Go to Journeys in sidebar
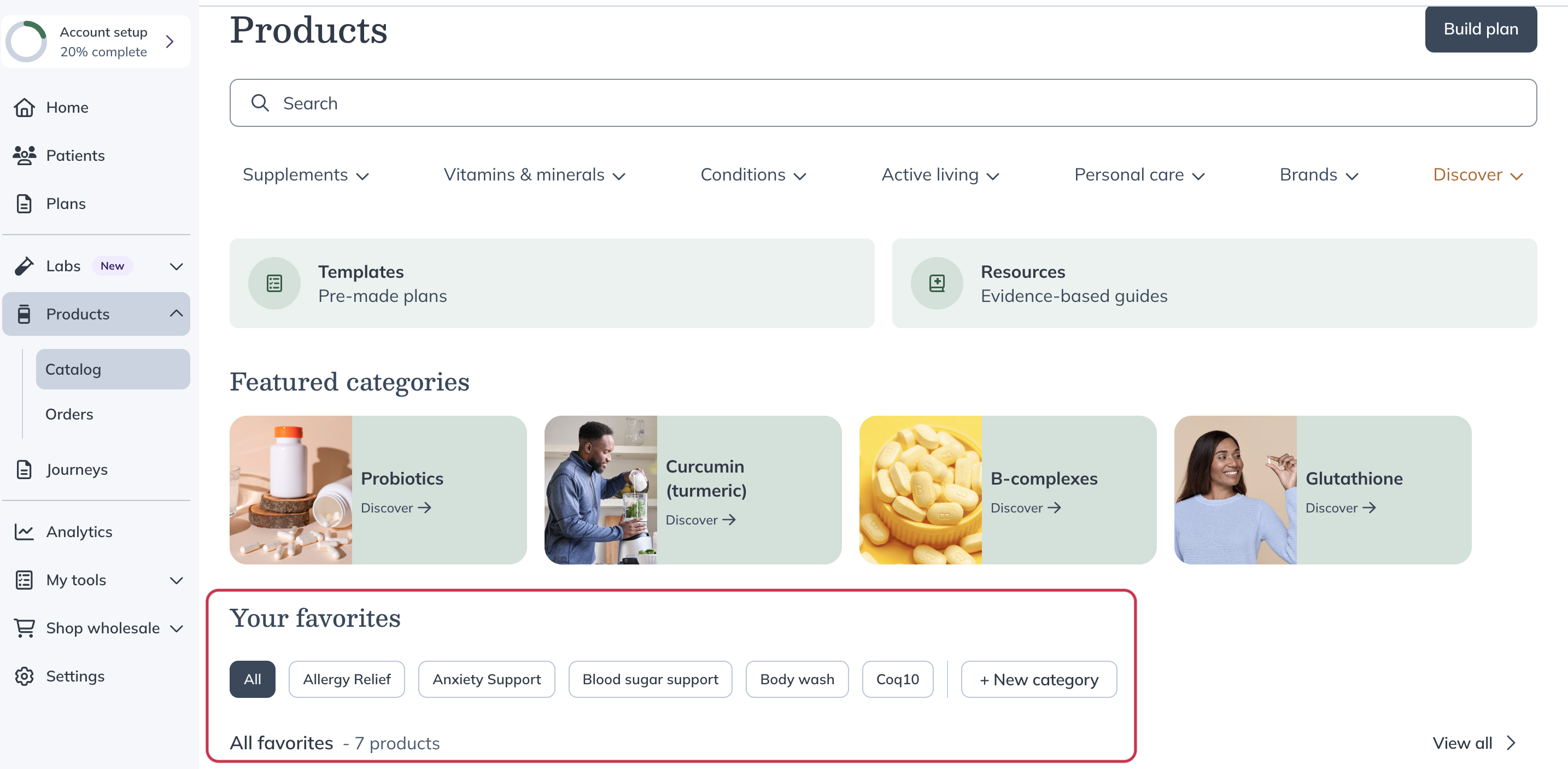Viewport: 1568px width, 769px height. pyautogui.click(x=77, y=469)
